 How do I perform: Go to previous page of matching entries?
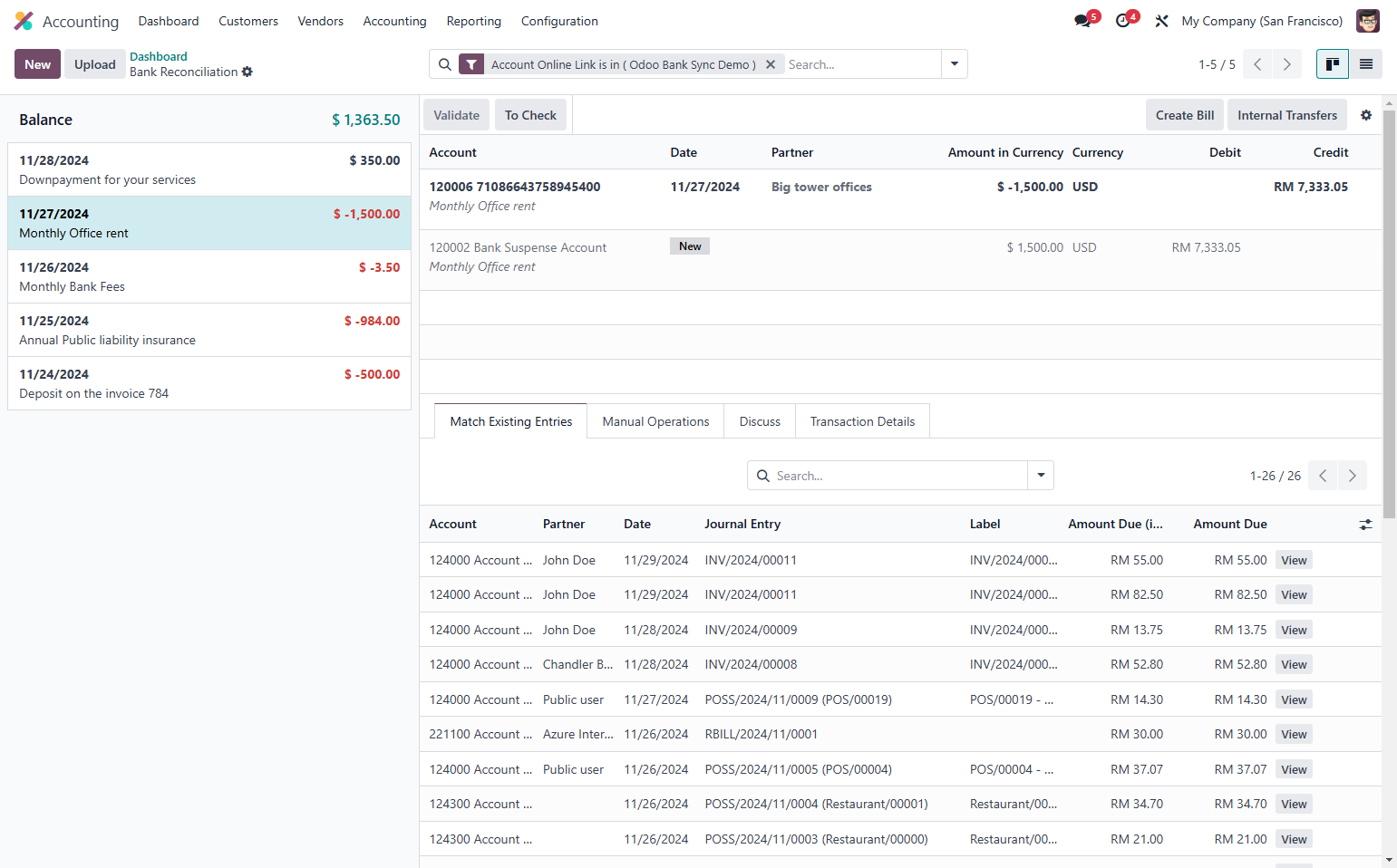coord(1324,476)
